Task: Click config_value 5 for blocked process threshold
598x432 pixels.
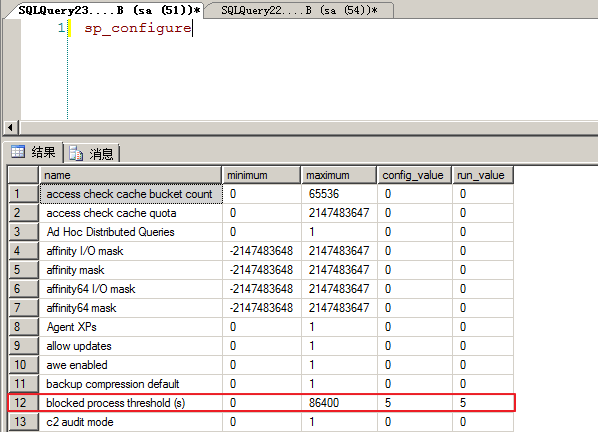Action: pyautogui.click(x=415, y=403)
